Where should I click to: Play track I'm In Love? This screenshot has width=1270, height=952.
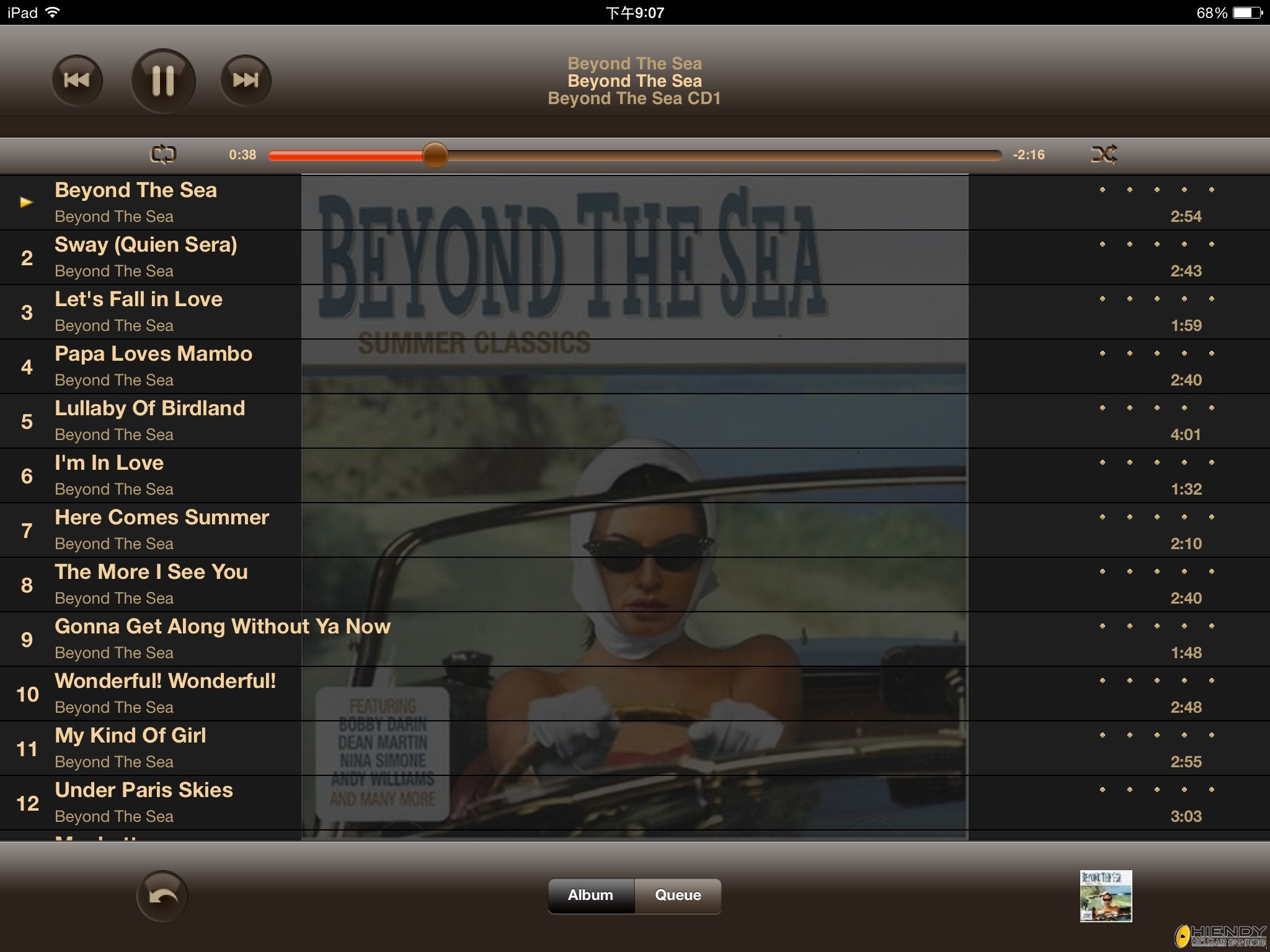click(x=635, y=476)
